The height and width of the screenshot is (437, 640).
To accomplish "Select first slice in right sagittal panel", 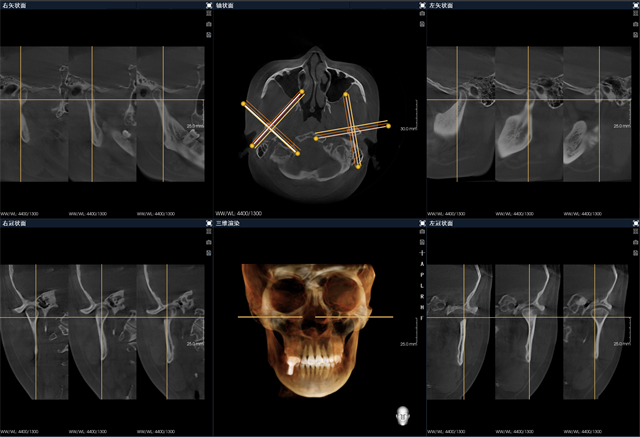I will click(34, 114).
